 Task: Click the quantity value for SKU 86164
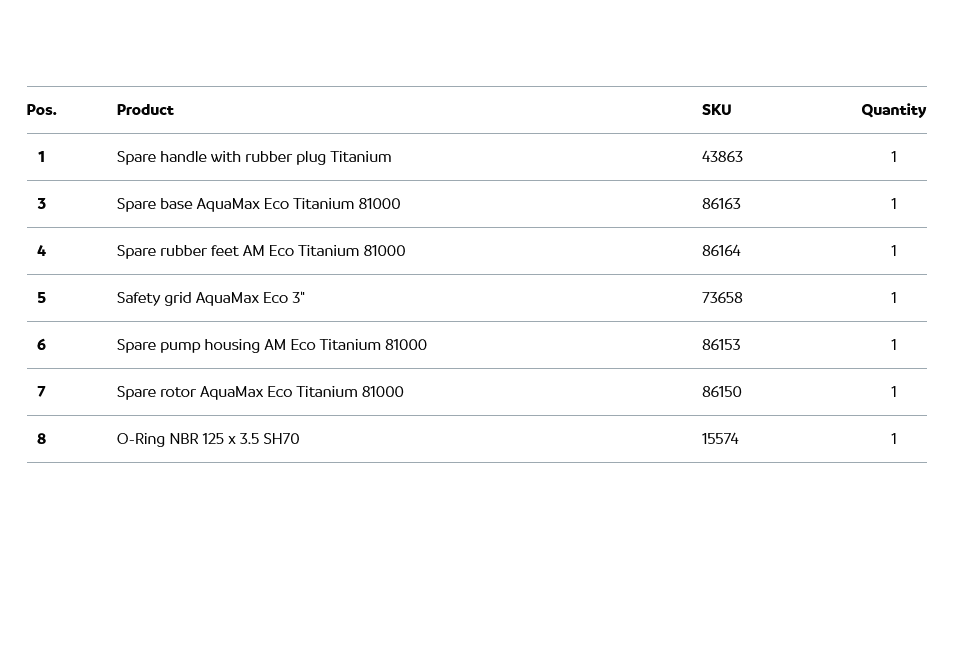pyautogui.click(x=893, y=251)
